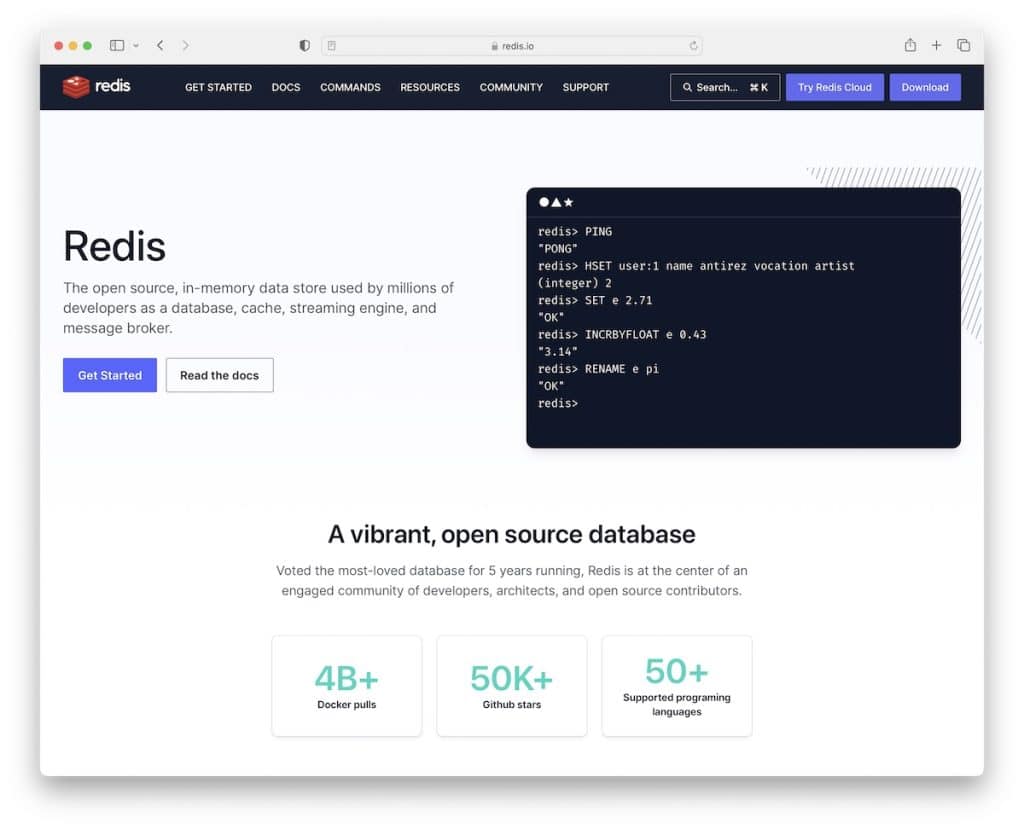Click the Redis logo in navbar
This screenshot has height=829, width=1024.
click(x=97, y=86)
